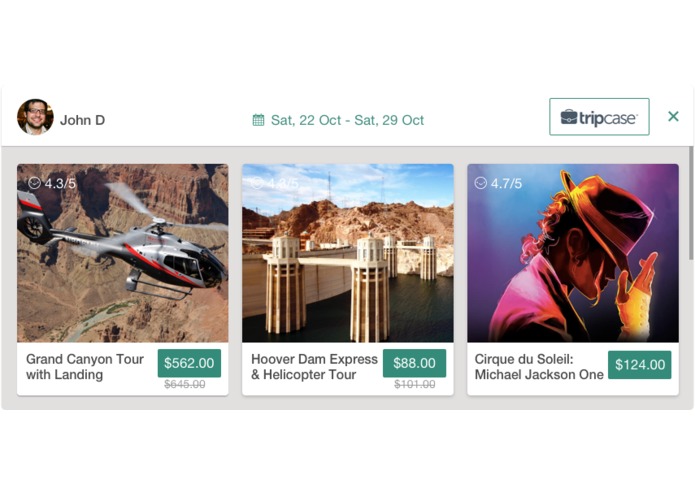Click John D's profile avatar
Image resolution: width=695 pixels, height=494 pixels.
pyautogui.click(x=35, y=117)
